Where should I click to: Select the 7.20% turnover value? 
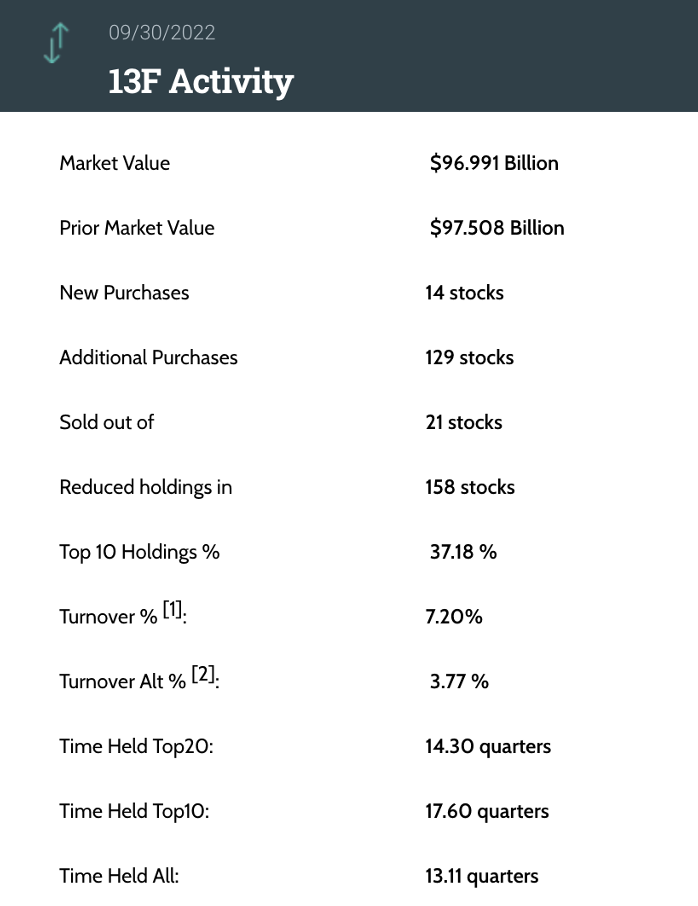pyautogui.click(x=454, y=617)
